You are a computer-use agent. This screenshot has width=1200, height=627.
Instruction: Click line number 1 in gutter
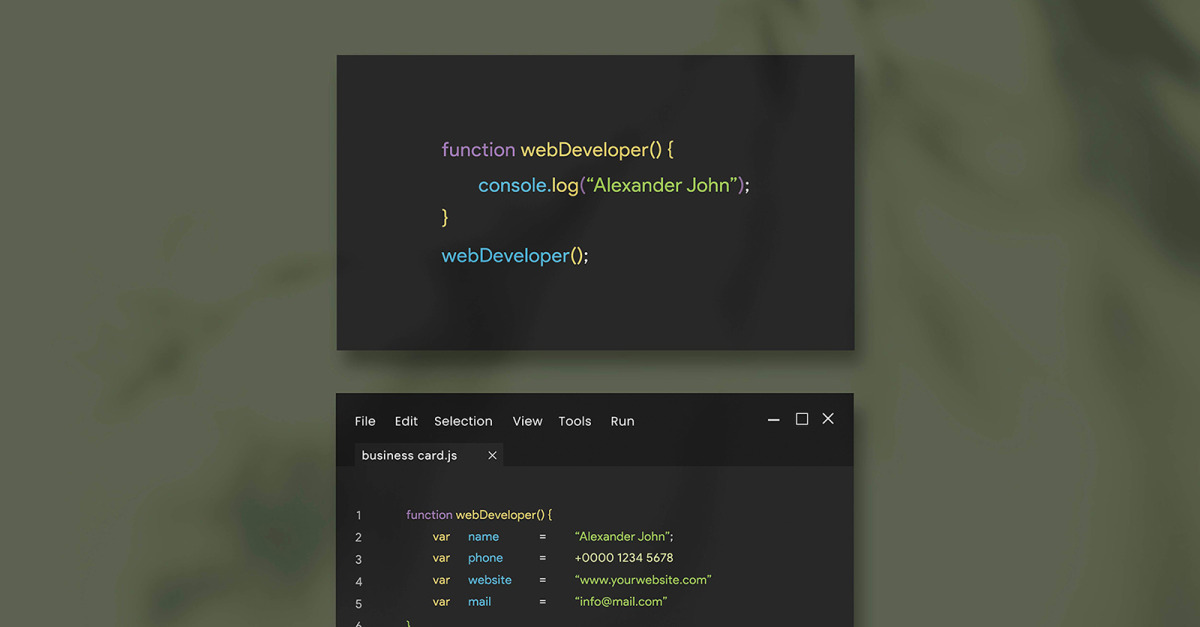pyautogui.click(x=358, y=516)
